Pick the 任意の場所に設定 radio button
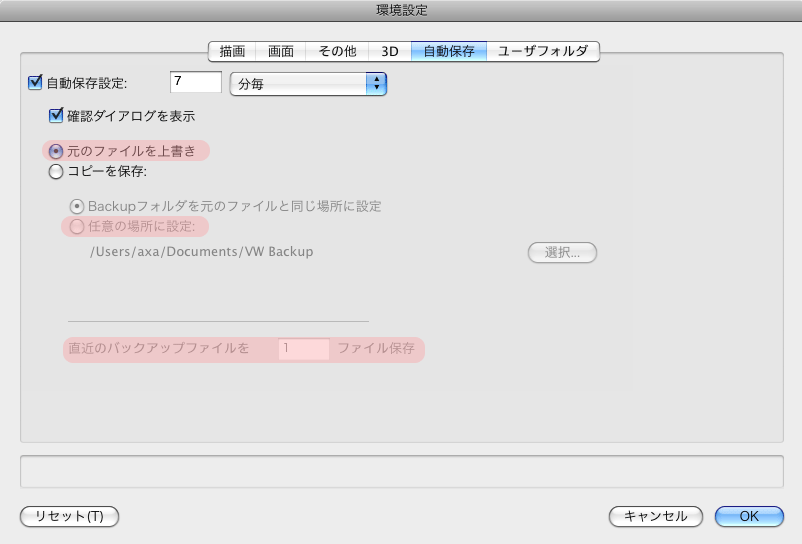The width and height of the screenshot is (802, 544). coord(76,227)
